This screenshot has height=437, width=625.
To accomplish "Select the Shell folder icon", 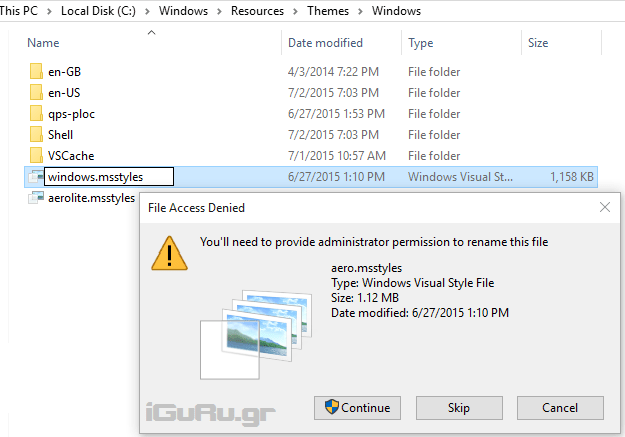I will pos(35,135).
